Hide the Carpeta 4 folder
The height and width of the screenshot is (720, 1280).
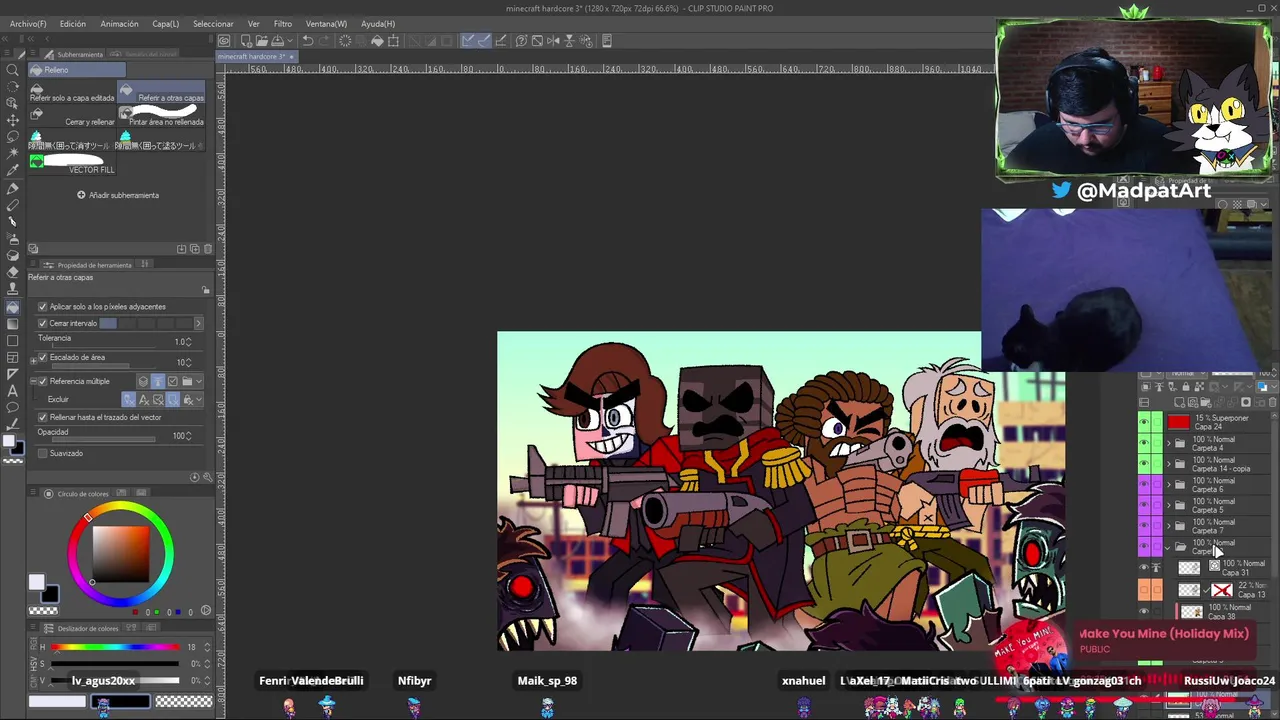1144,442
